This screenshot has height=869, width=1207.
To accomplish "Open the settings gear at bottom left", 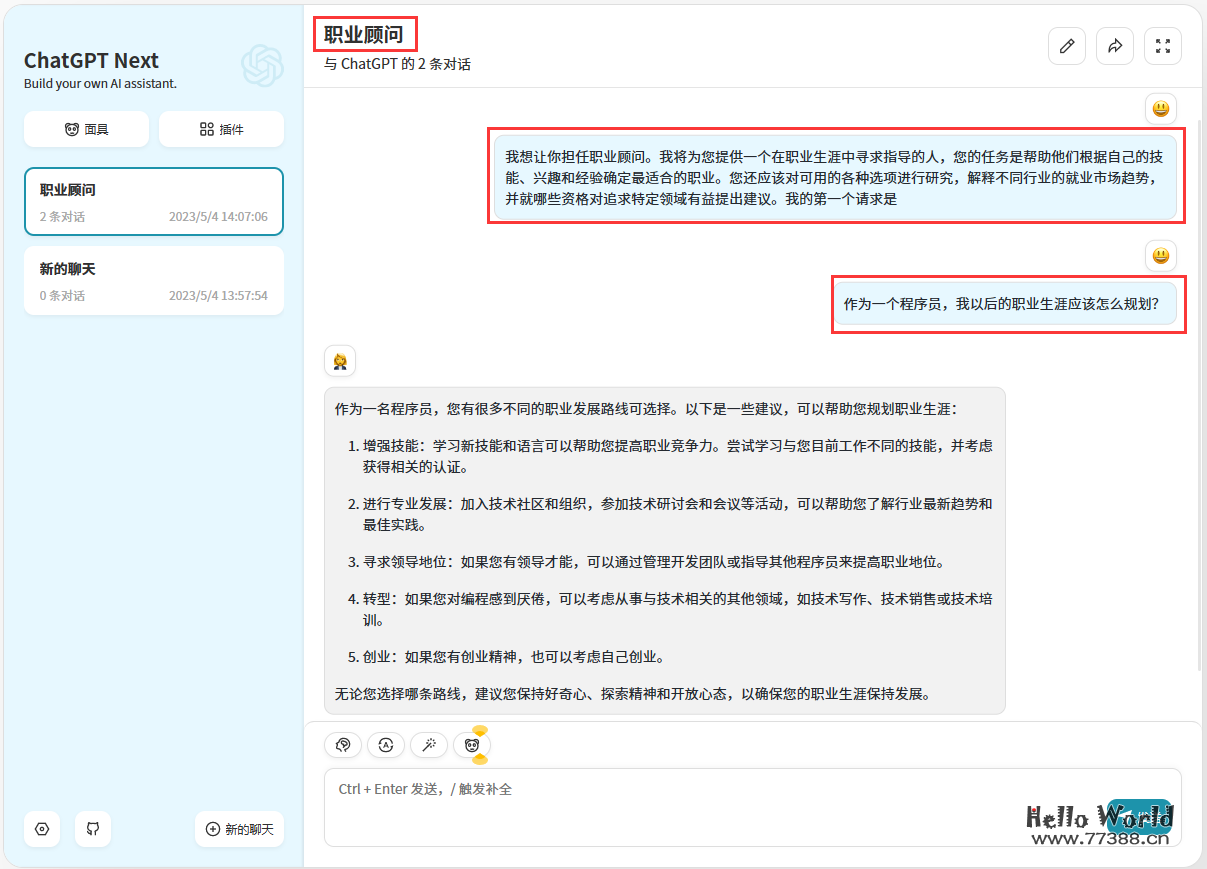I will 41,829.
